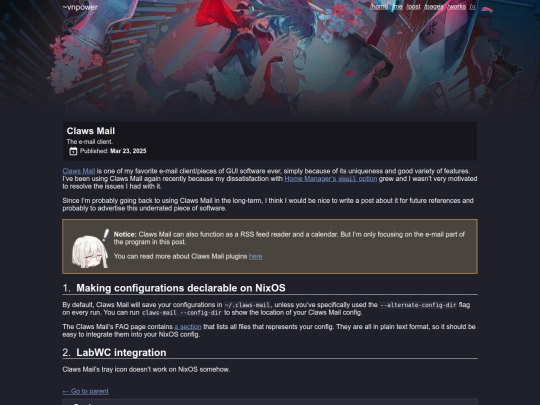
Task: Click the anime header banner image
Action: click(270, 59)
